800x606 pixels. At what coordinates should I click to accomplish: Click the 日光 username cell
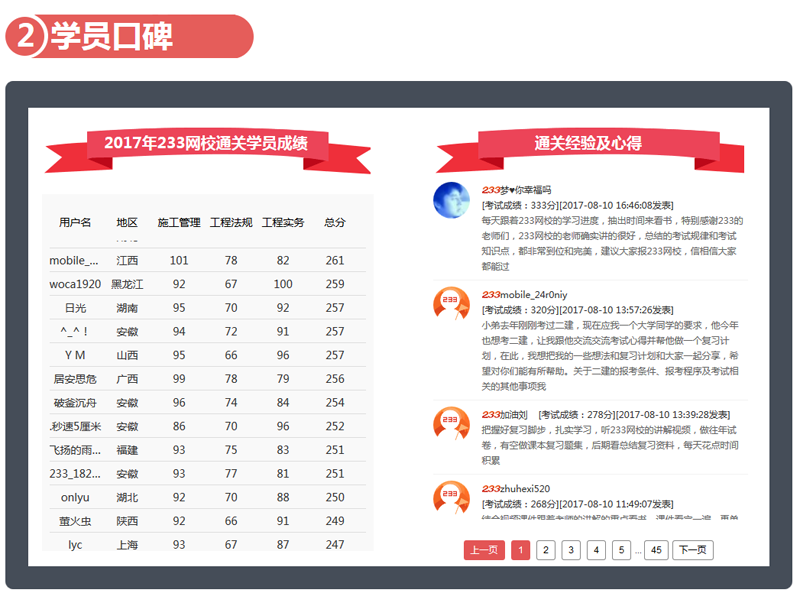point(75,308)
